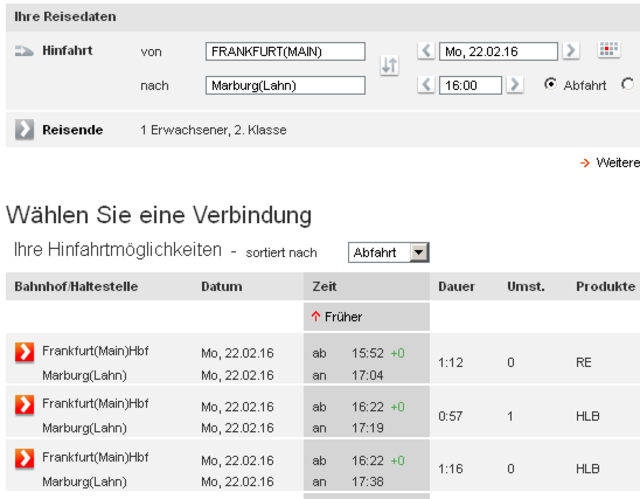Expand connection details for 16:22 arriving 17:19
640x499 pixels.
(x=24, y=405)
